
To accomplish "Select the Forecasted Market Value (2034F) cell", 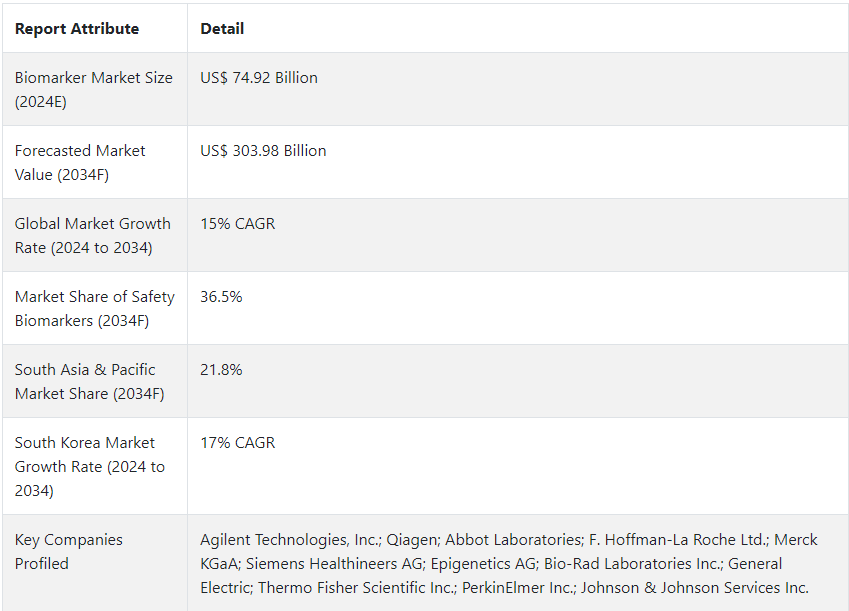I will 80,162.
